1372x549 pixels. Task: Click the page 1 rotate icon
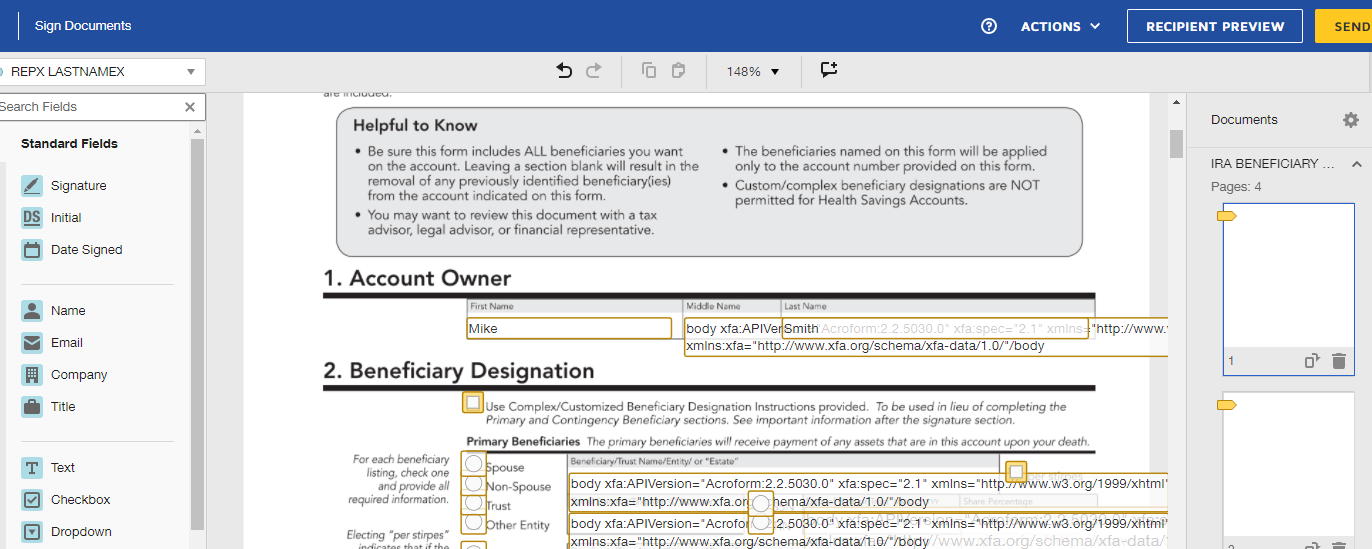click(1313, 361)
